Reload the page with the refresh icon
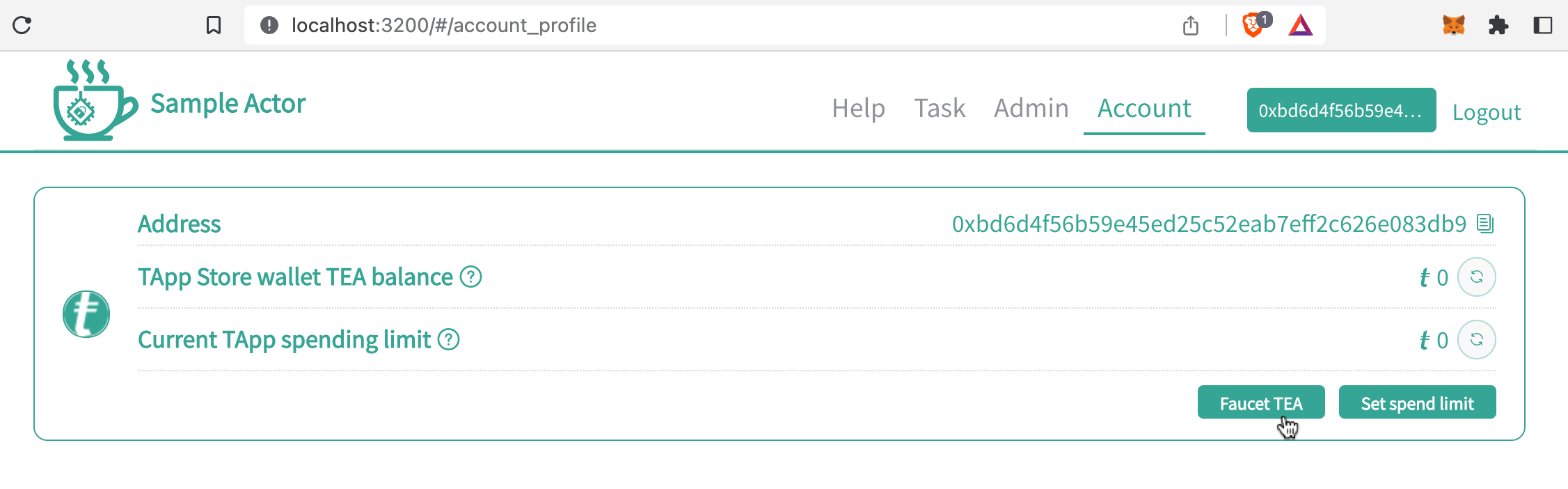The height and width of the screenshot is (489, 1568). (22, 26)
